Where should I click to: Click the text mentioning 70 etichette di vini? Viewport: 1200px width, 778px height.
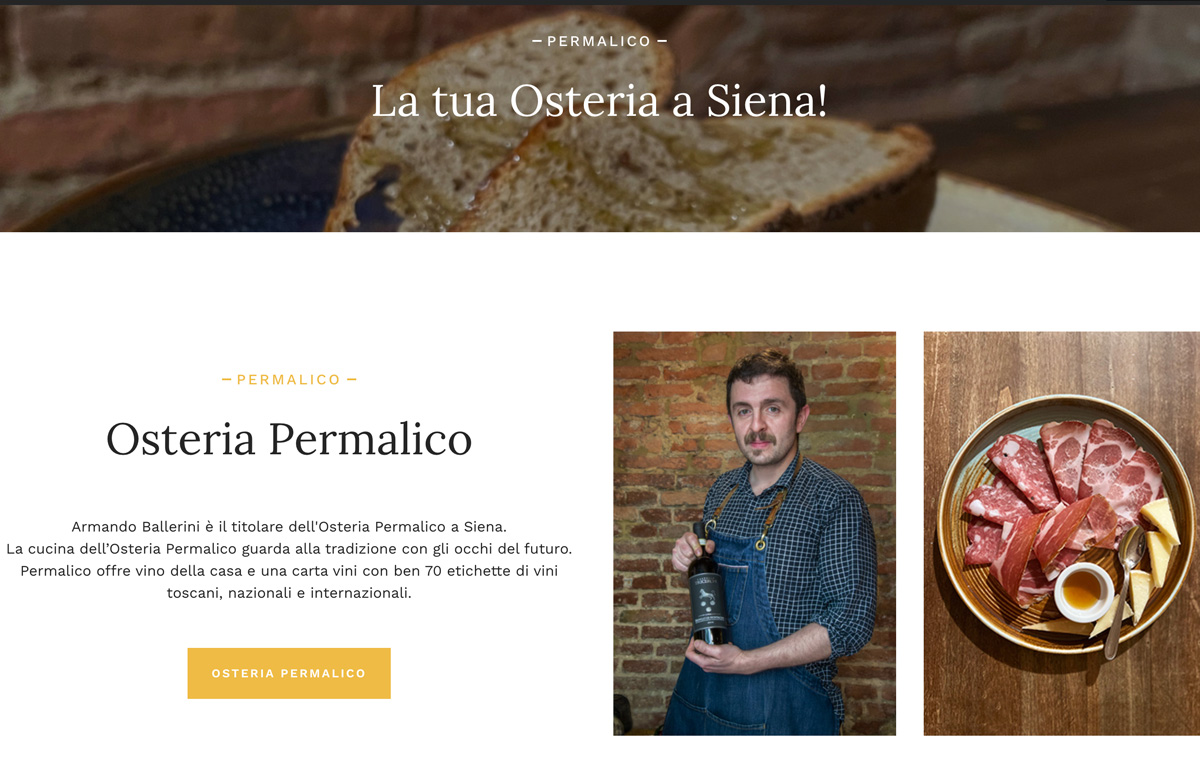(x=289, y=571)
